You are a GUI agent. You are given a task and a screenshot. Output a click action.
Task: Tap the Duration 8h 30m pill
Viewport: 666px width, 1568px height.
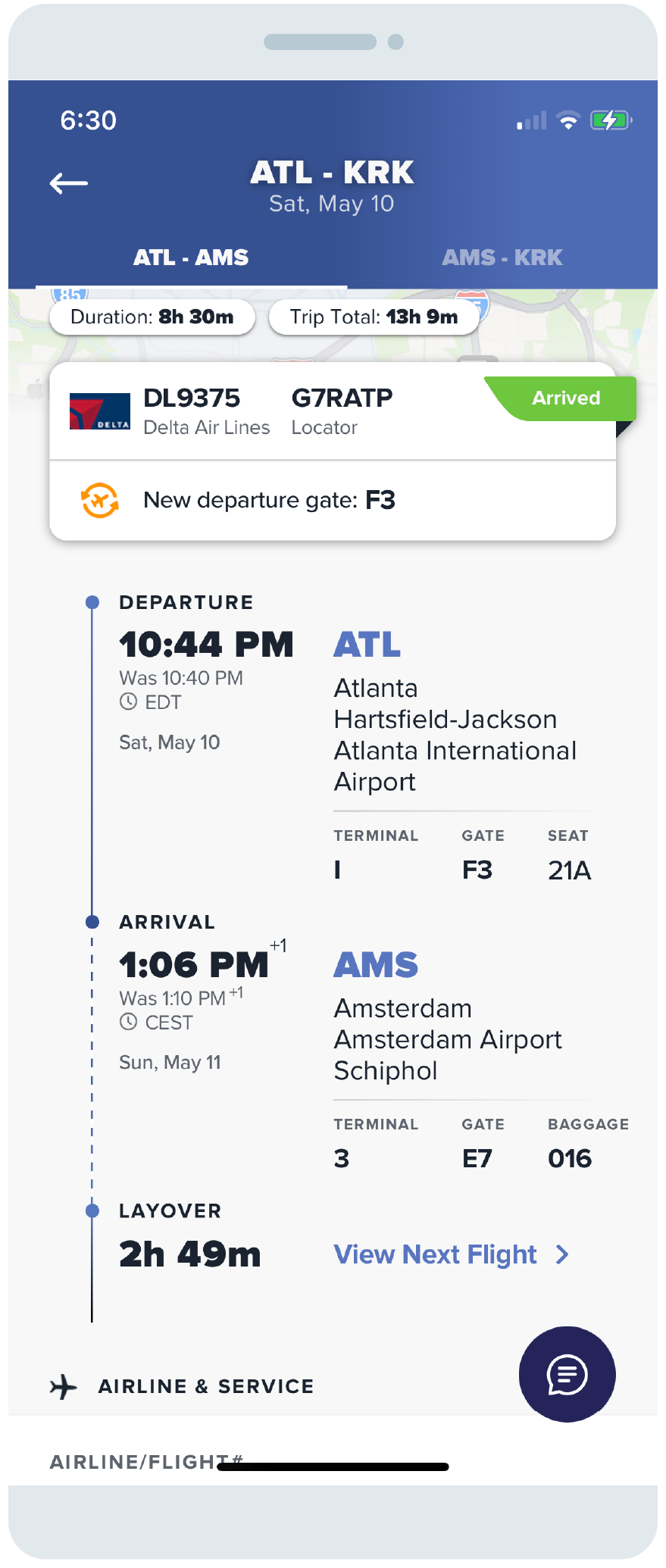[152, 317]
